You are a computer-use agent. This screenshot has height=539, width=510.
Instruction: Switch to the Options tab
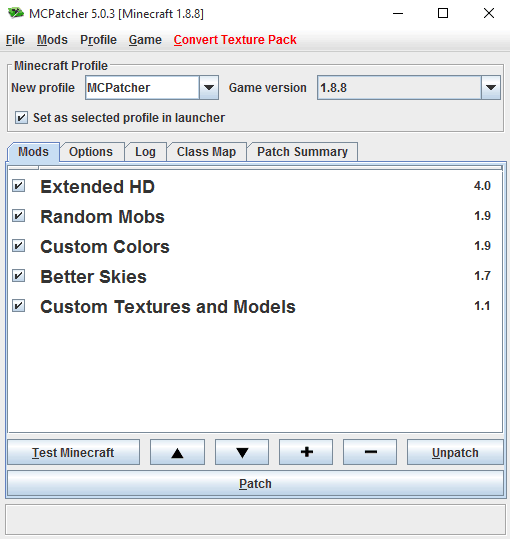pos(91,152)
